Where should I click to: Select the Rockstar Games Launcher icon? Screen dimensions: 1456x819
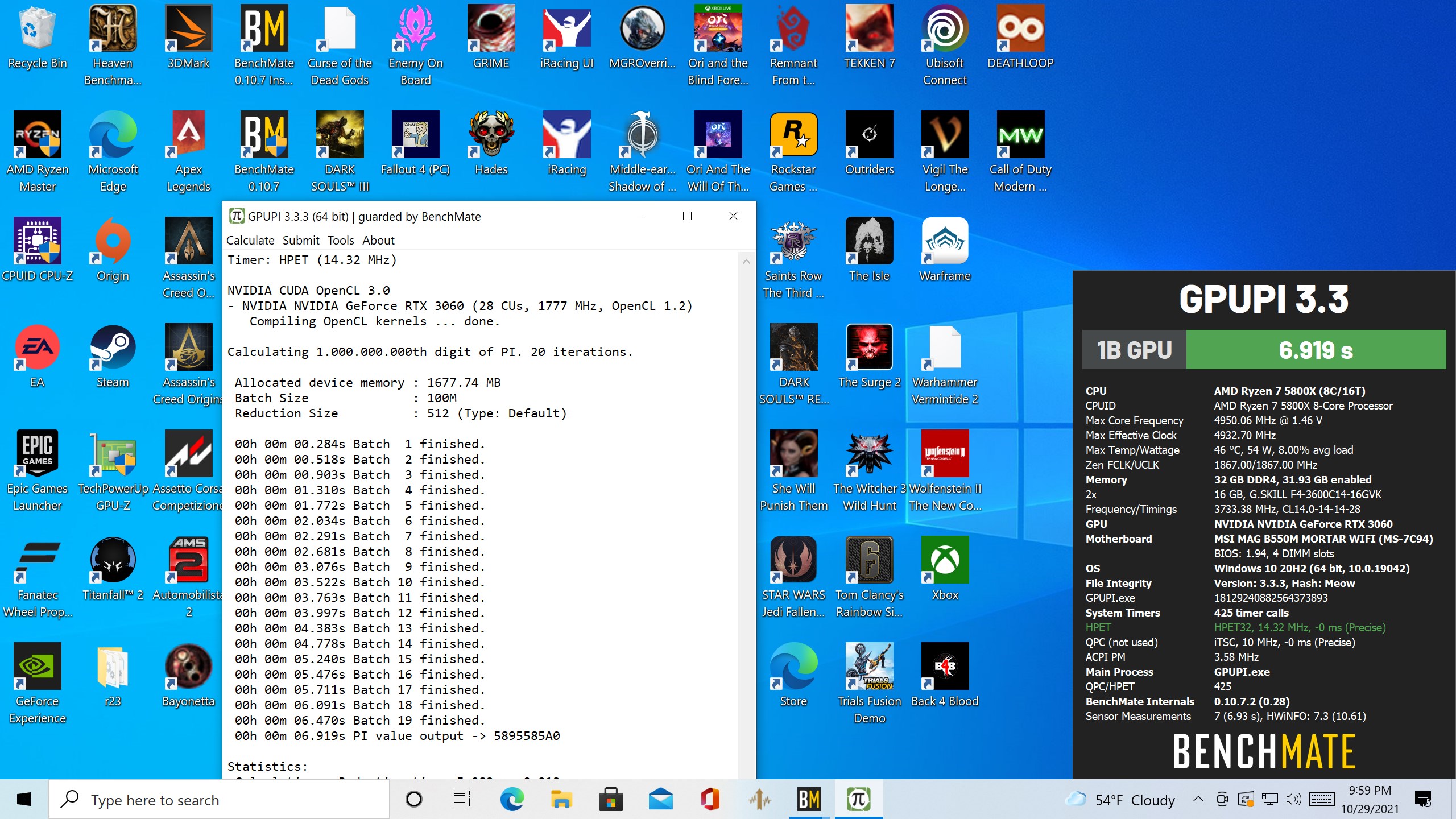793,151
